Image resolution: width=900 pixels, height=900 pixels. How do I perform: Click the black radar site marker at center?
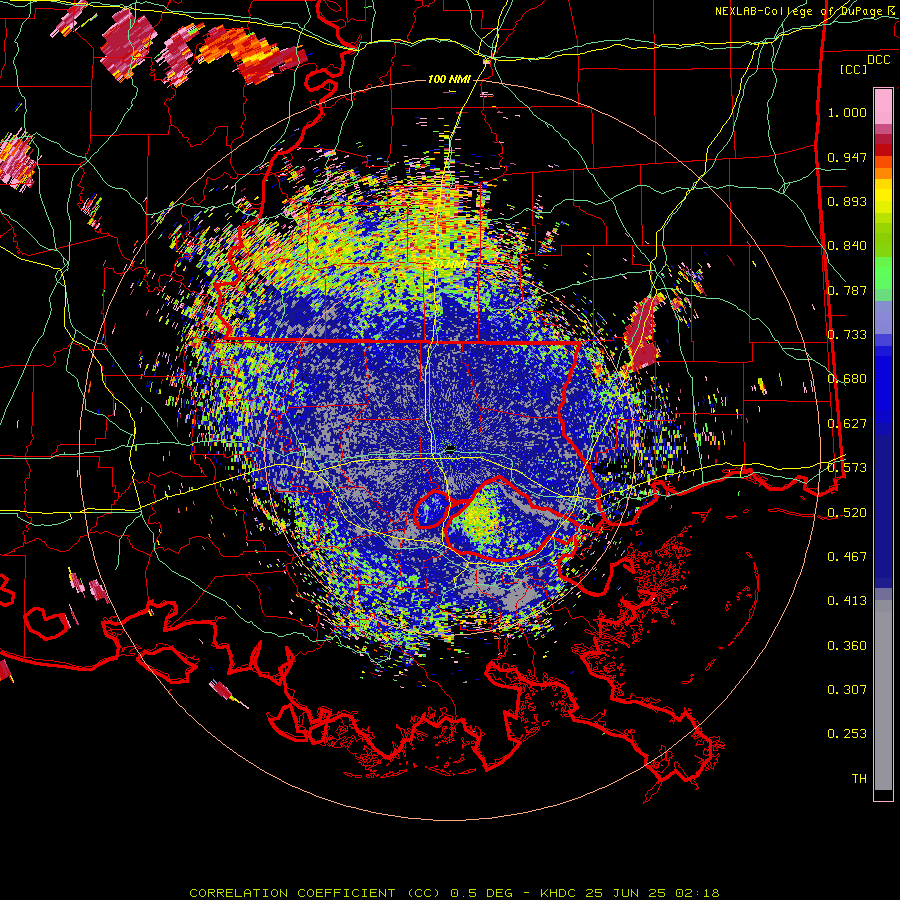point(450,449)
